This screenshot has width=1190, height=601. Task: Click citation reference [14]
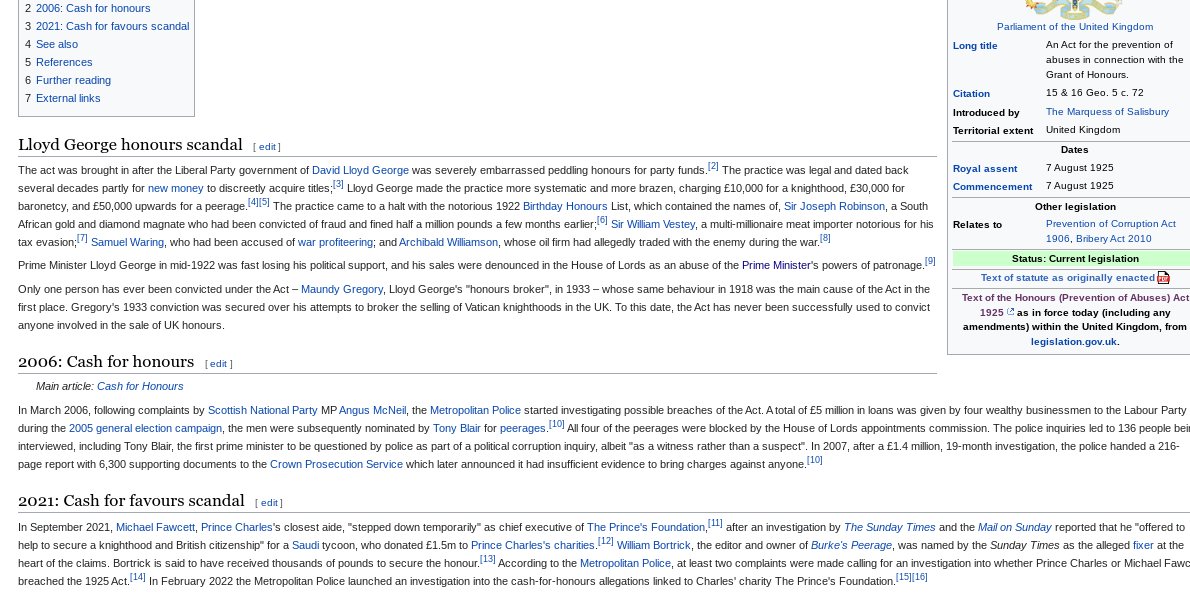click(137, 578)
